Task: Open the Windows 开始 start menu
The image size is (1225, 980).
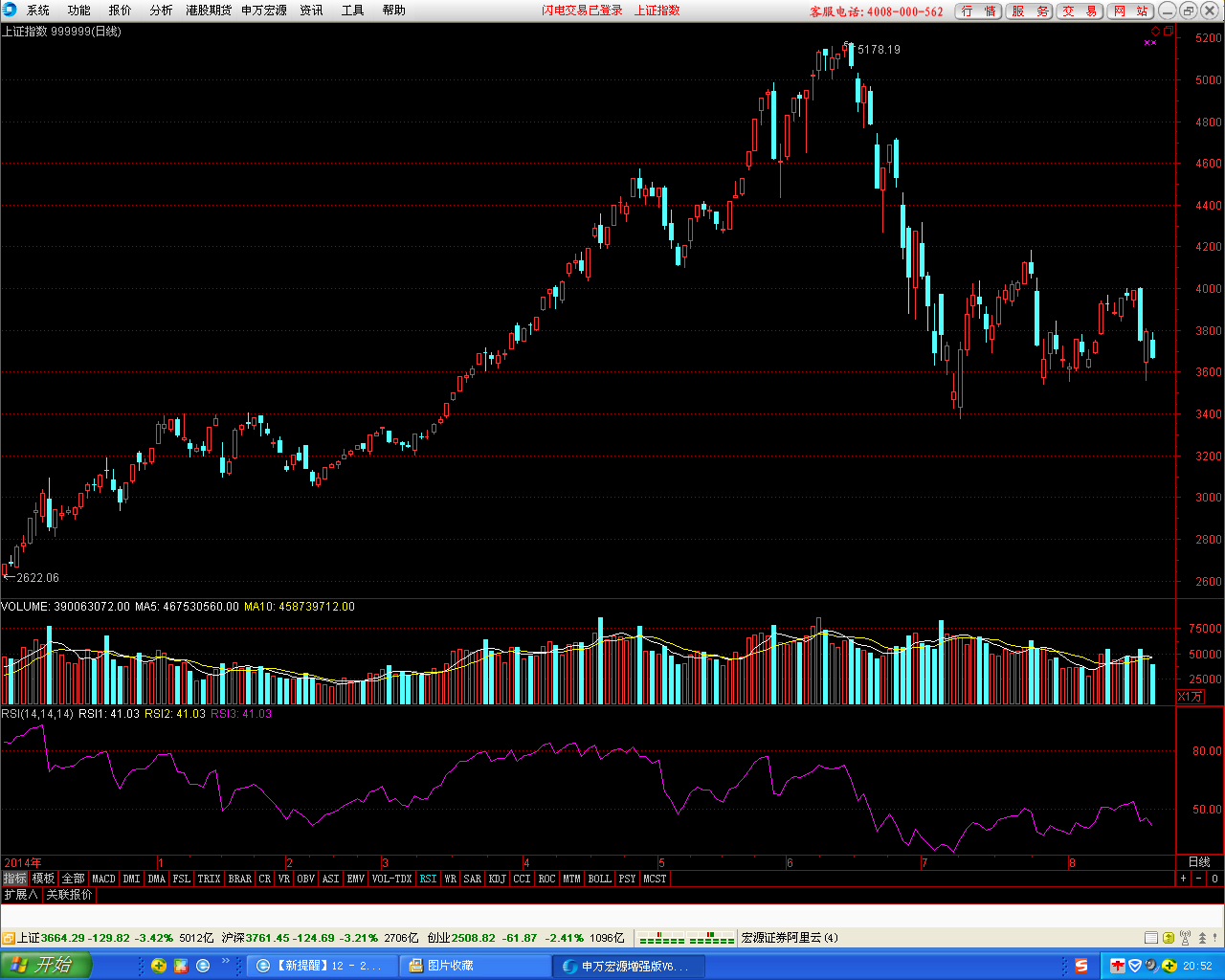Action: point(46,966)
